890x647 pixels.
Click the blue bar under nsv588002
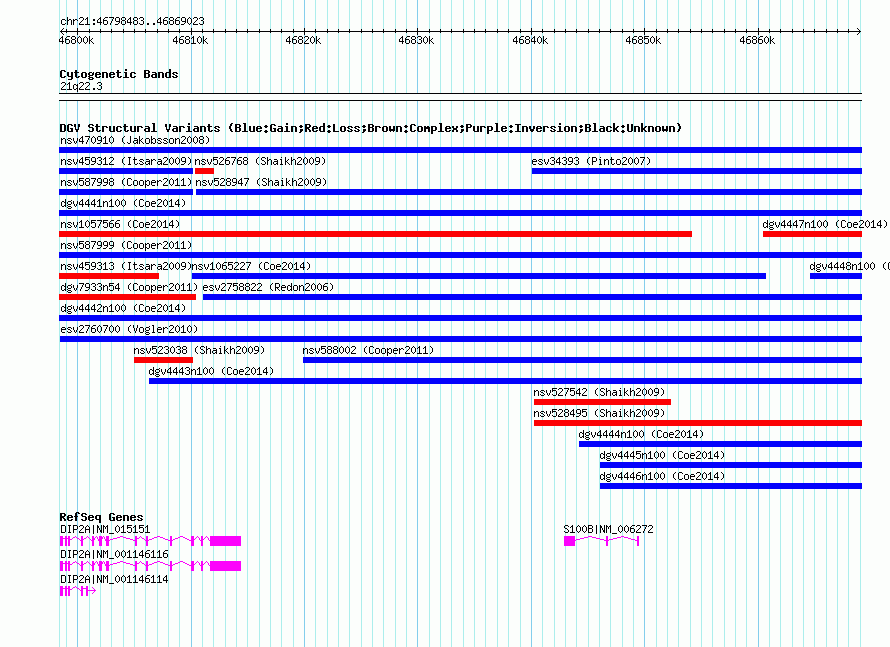(582, 360)
